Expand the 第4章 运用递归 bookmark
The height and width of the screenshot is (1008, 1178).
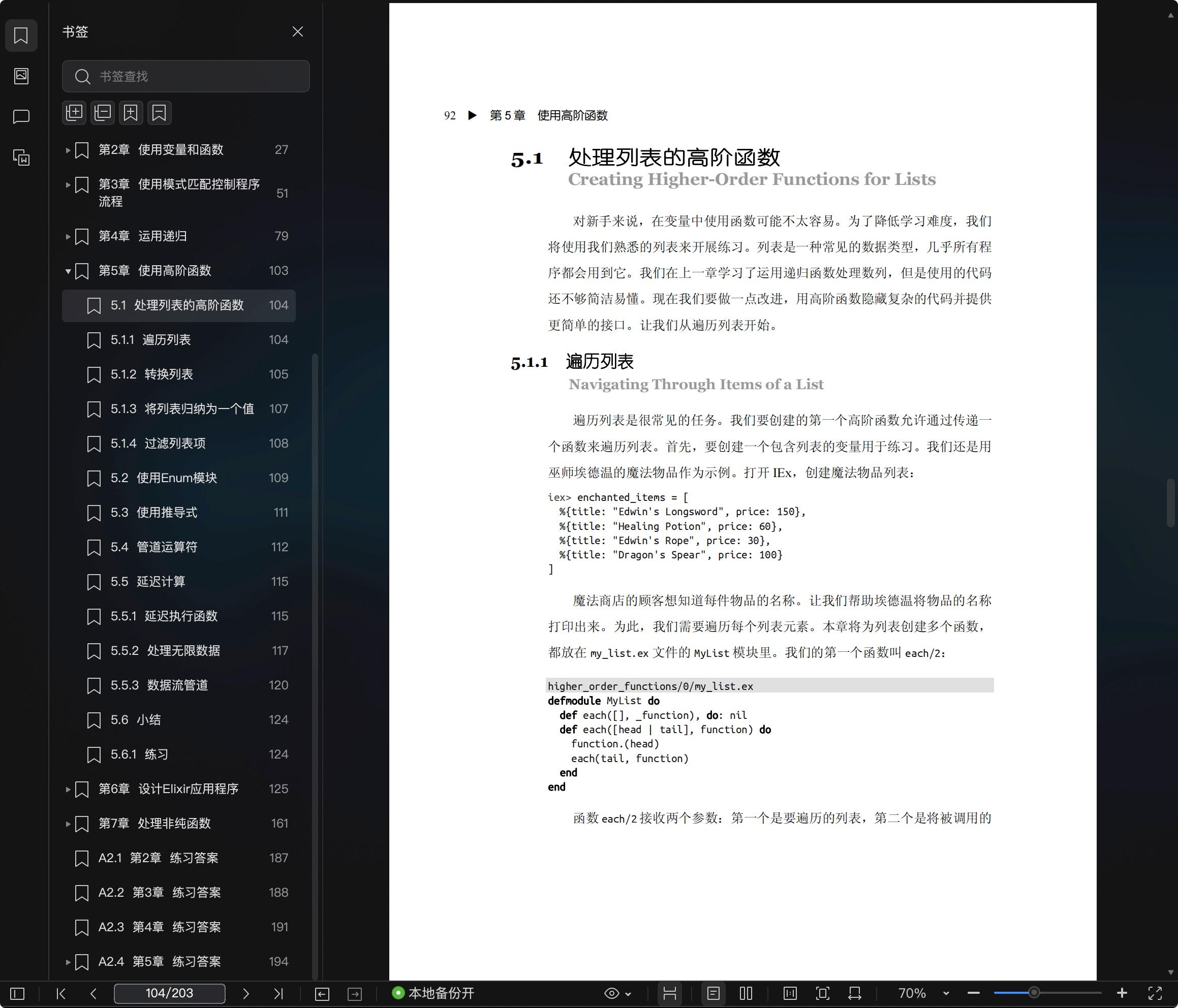(x=68, y=237)
